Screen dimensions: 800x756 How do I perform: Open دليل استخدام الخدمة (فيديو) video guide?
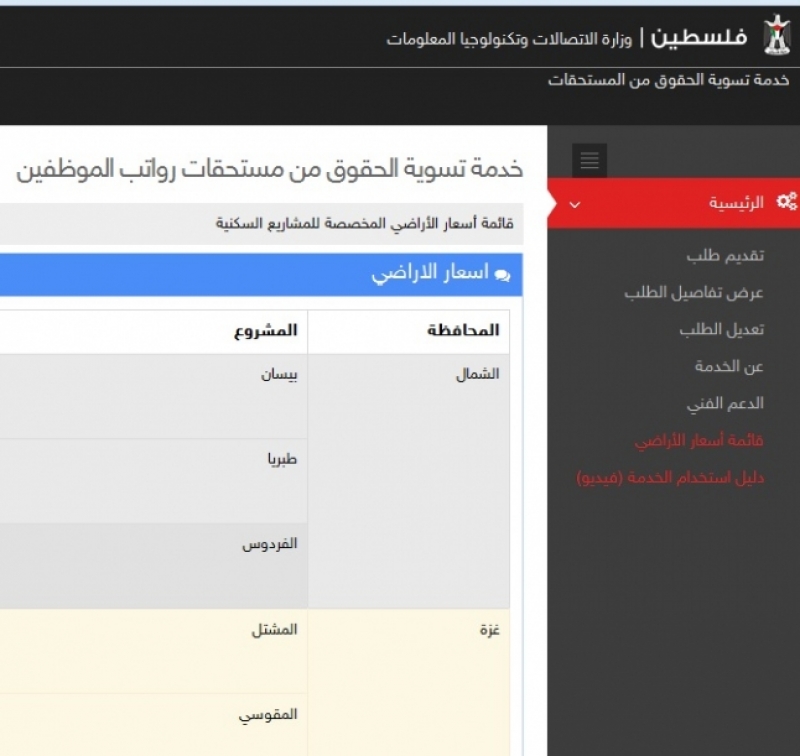(670, 478)
